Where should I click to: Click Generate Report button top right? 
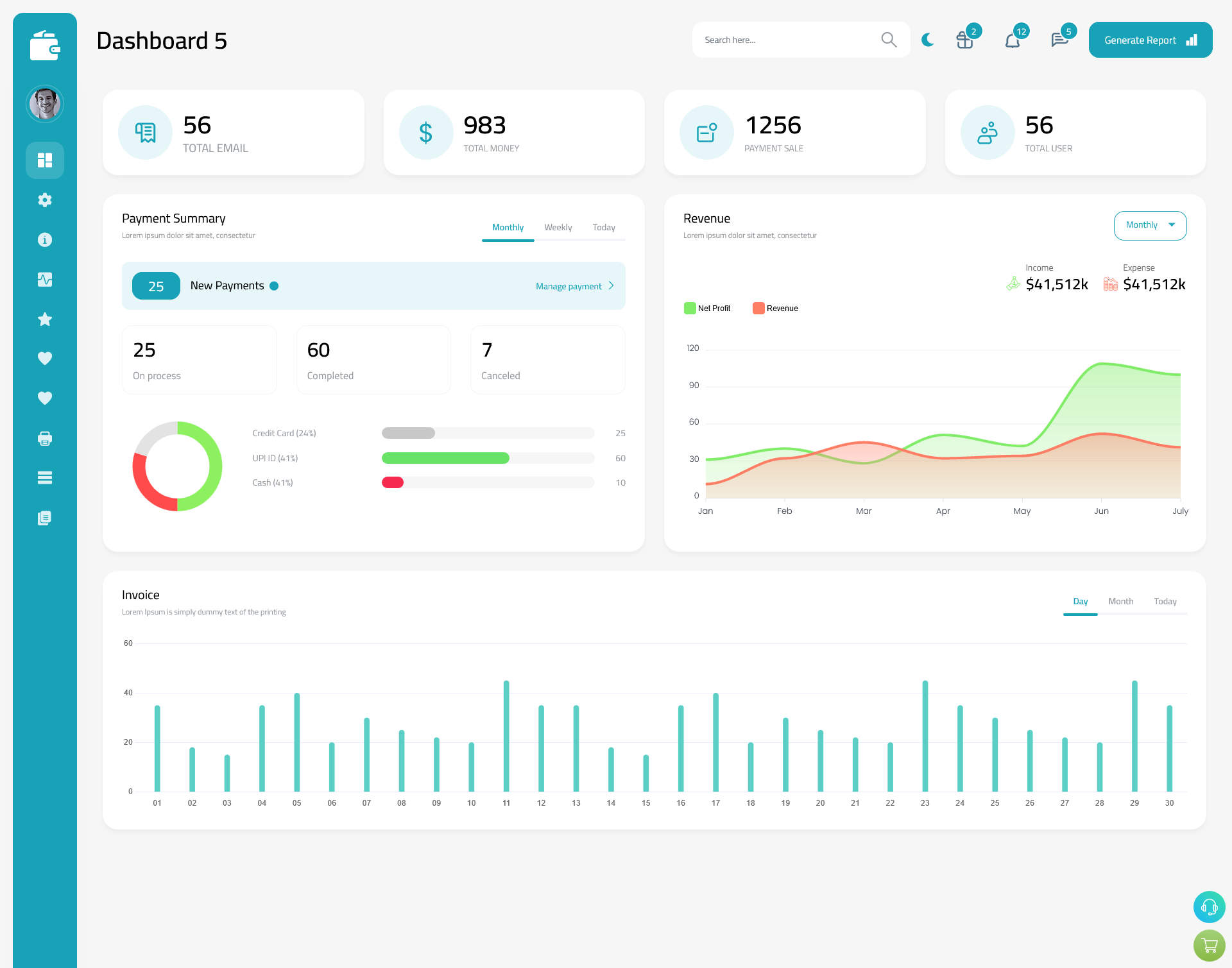point(1149,39)
